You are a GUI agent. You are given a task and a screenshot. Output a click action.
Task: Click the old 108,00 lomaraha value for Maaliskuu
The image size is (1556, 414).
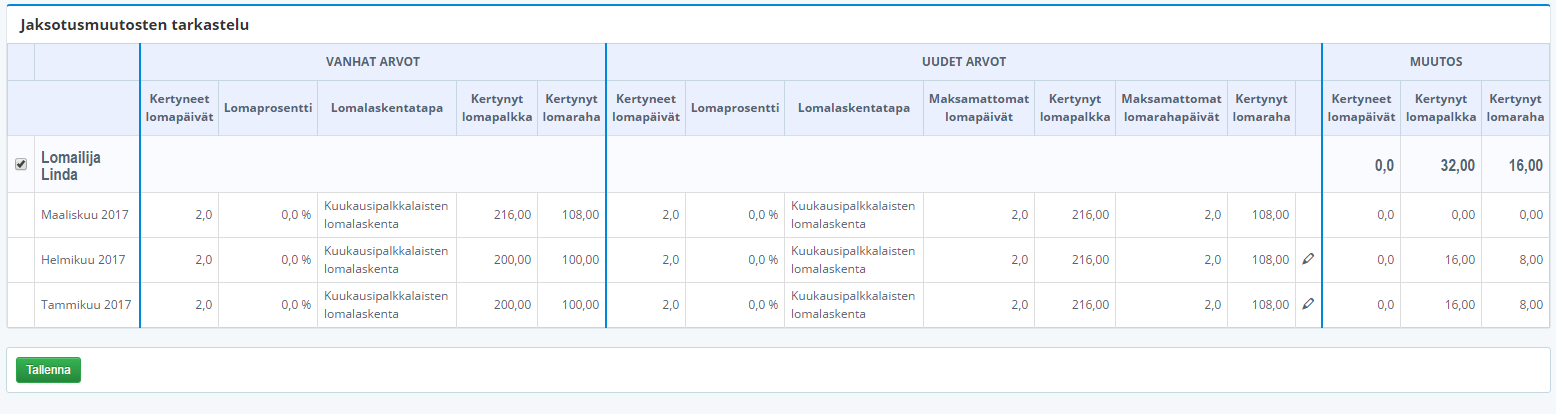pyautogui.click(x=580, y=215)
